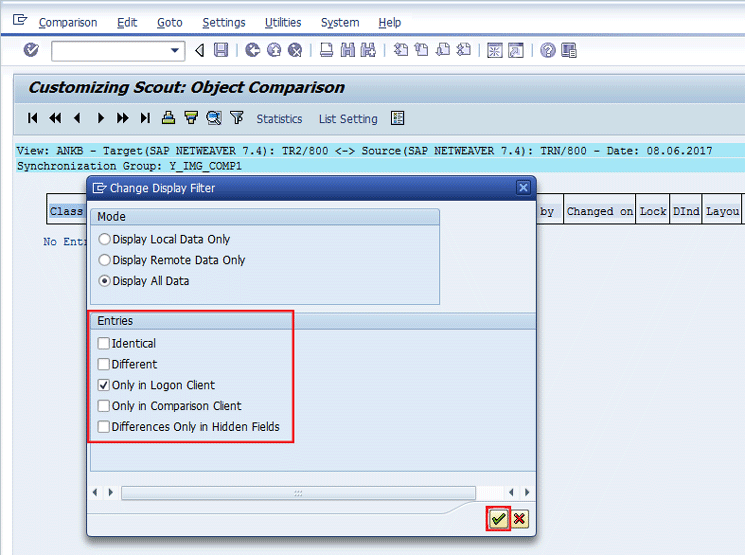Click the red X cancel button in dialog
Viewport: 745px width, 555px height.
pyautogui.click(x=519, y=519)
